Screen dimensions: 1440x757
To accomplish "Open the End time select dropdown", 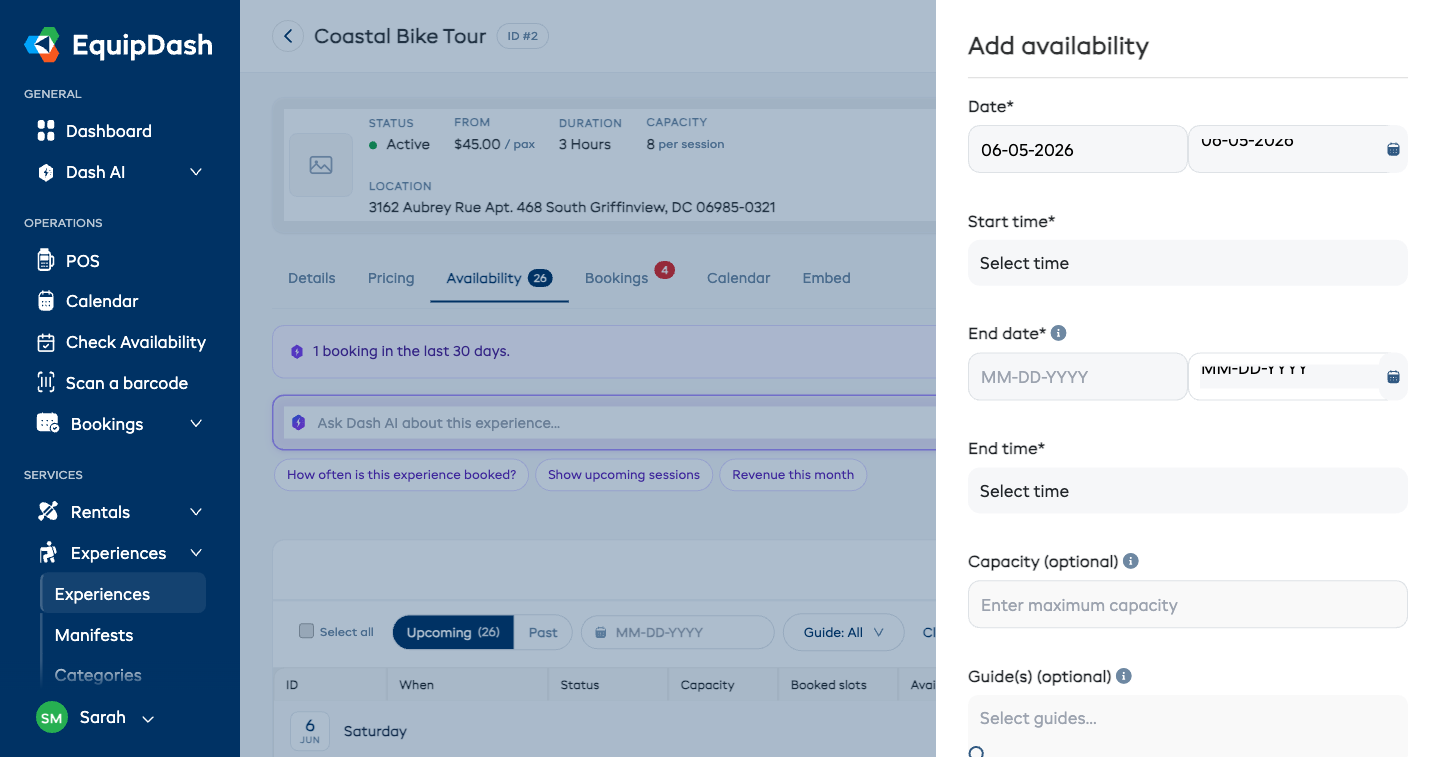I will (x=1188, y=491).
